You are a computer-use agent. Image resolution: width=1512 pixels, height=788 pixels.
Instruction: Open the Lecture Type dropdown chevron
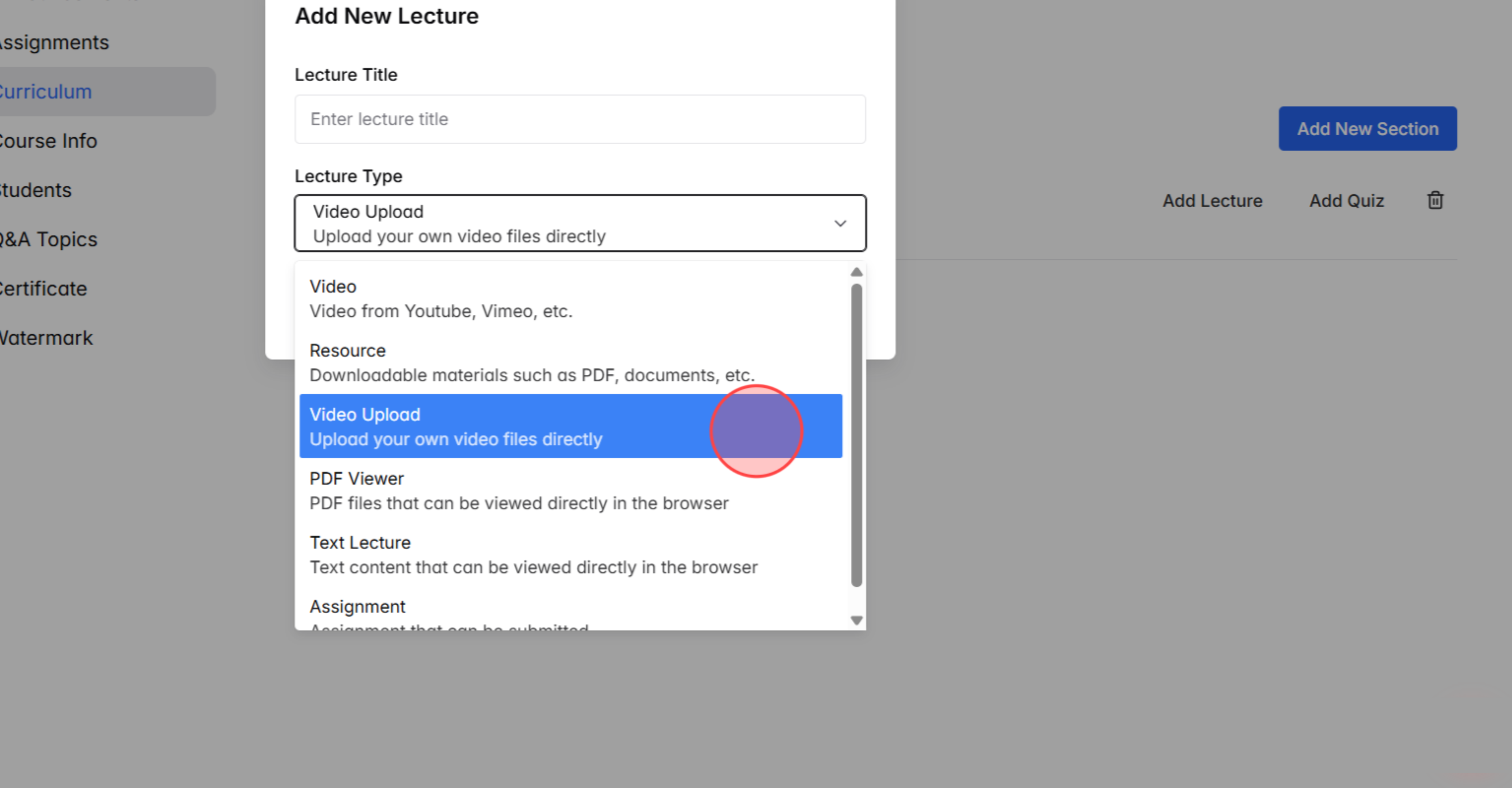pos(840,223)
